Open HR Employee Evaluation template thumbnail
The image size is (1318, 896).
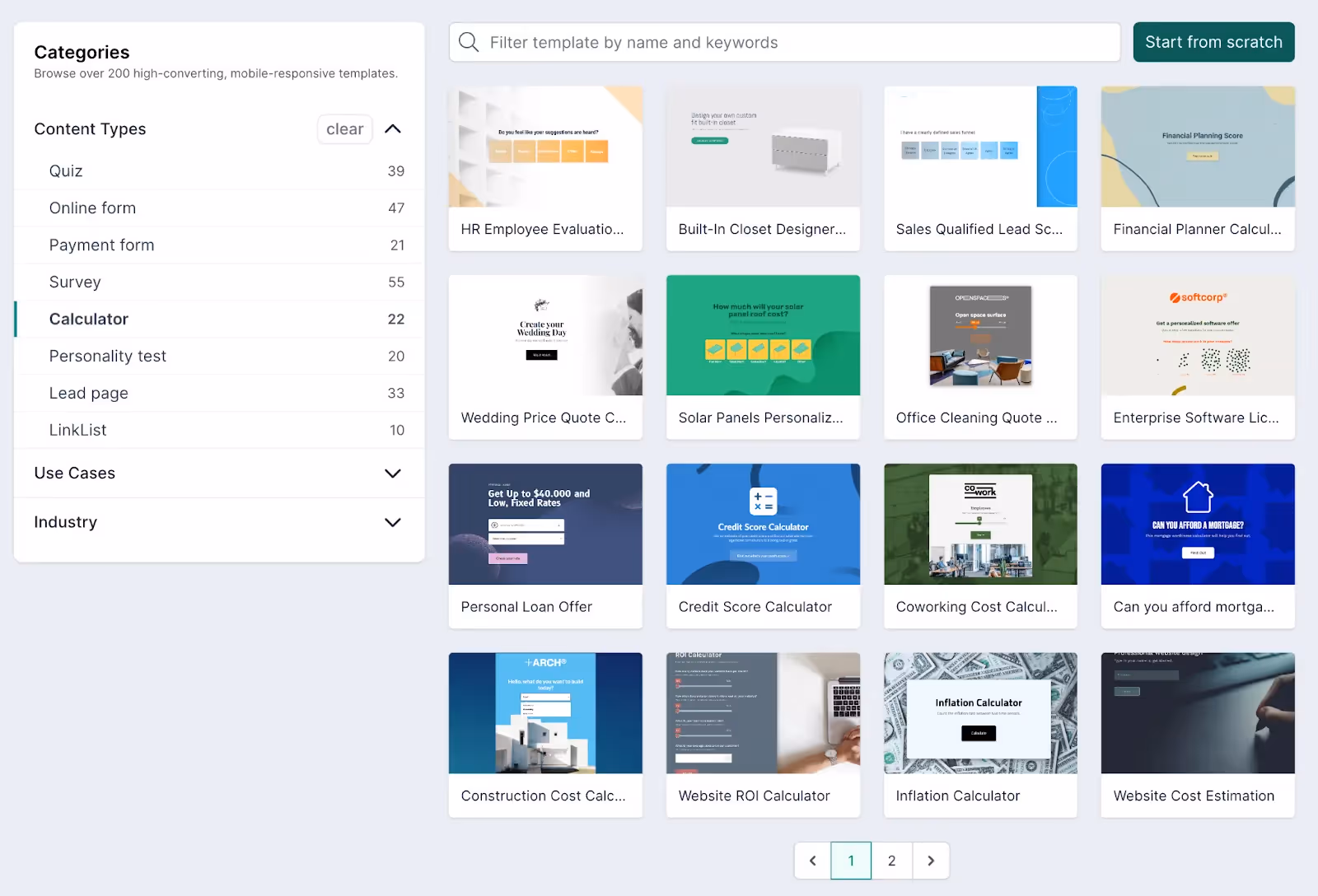pos(545,147)
